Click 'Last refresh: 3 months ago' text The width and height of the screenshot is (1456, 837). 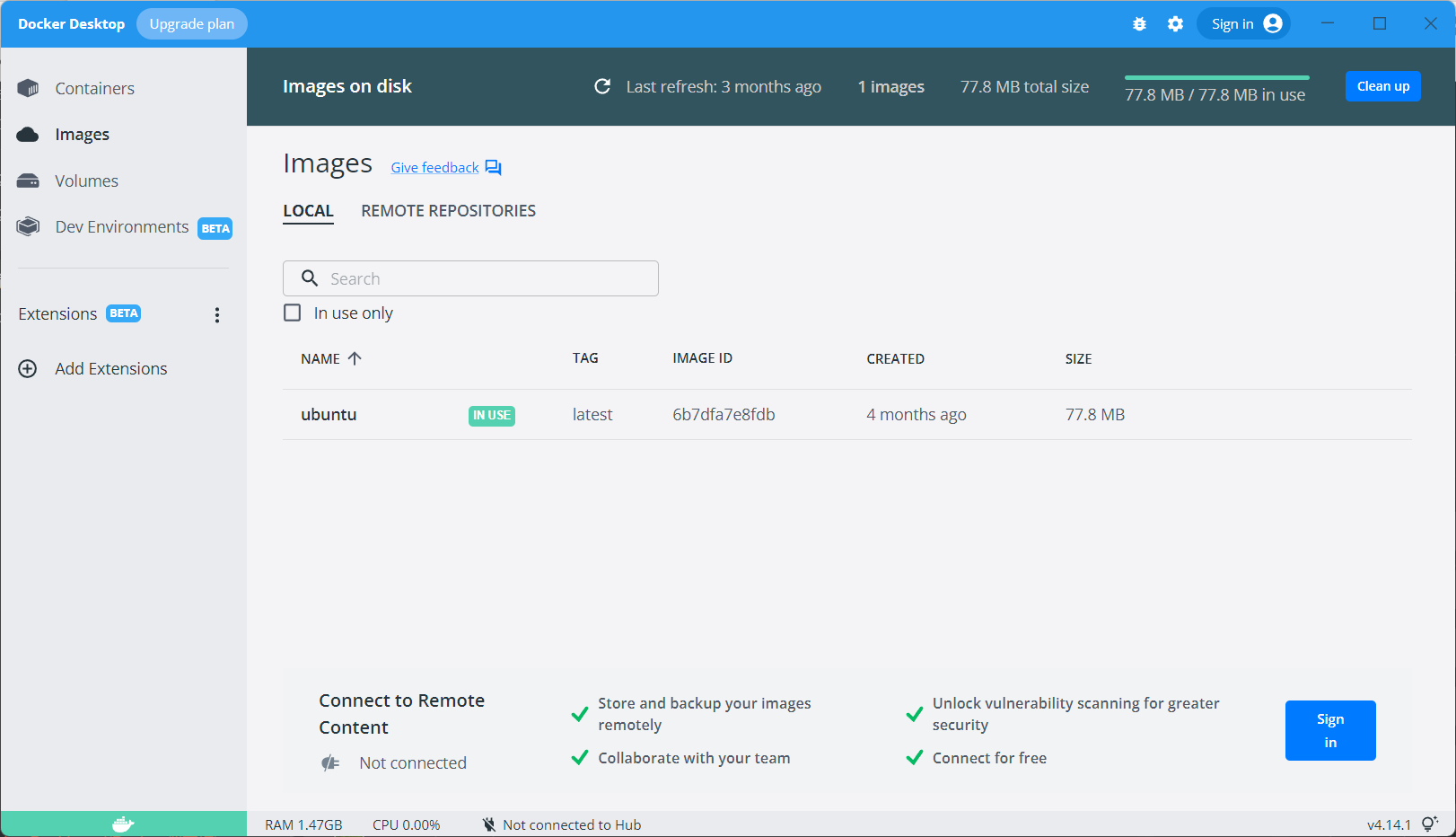pos(724,86)
